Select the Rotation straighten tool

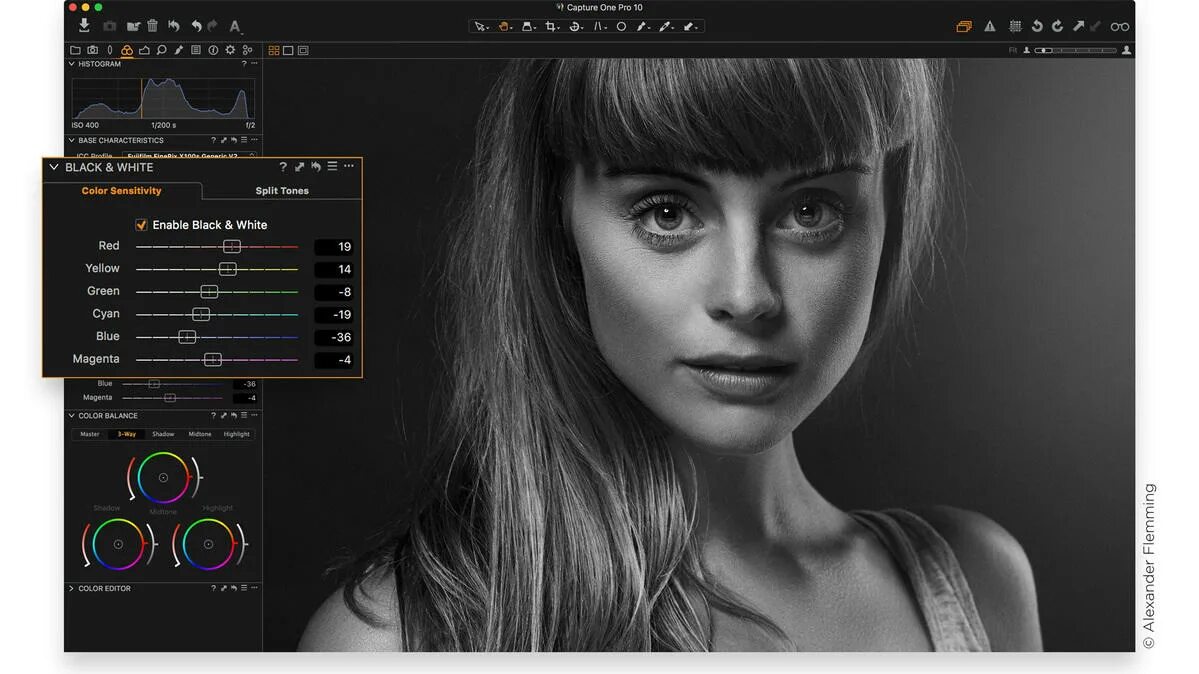(x=575, y=26)
